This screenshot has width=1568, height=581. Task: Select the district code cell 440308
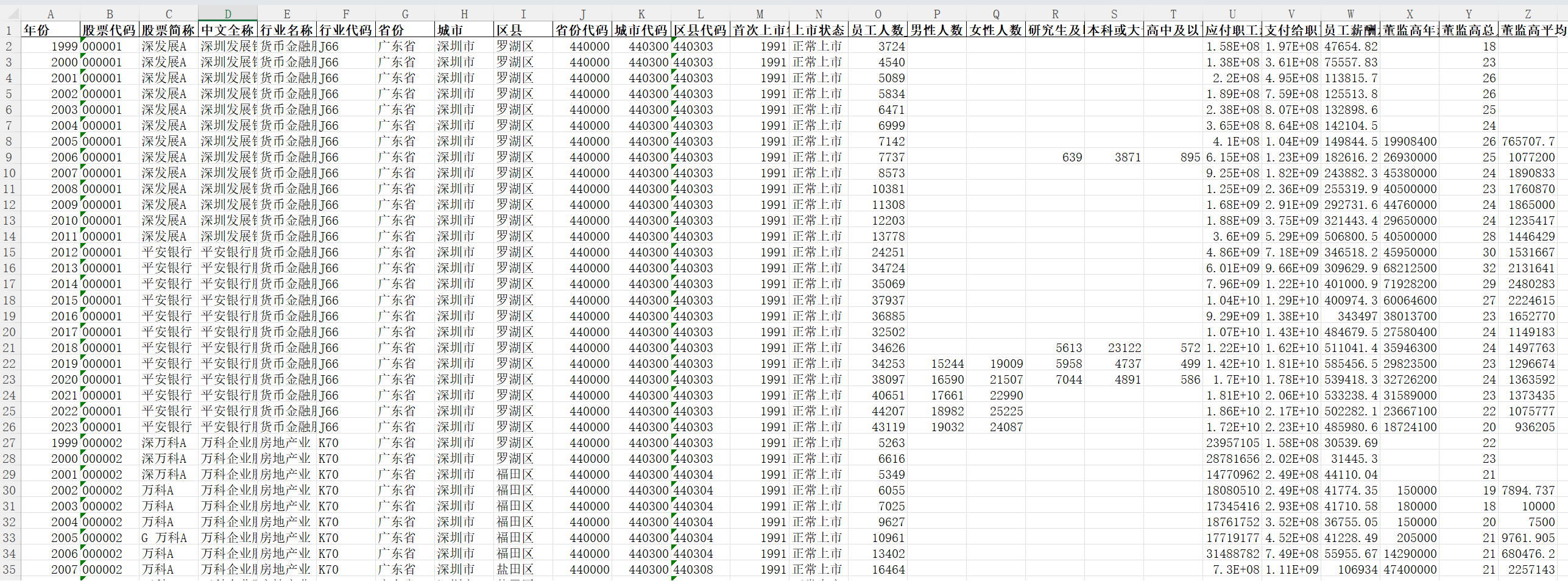701,569
